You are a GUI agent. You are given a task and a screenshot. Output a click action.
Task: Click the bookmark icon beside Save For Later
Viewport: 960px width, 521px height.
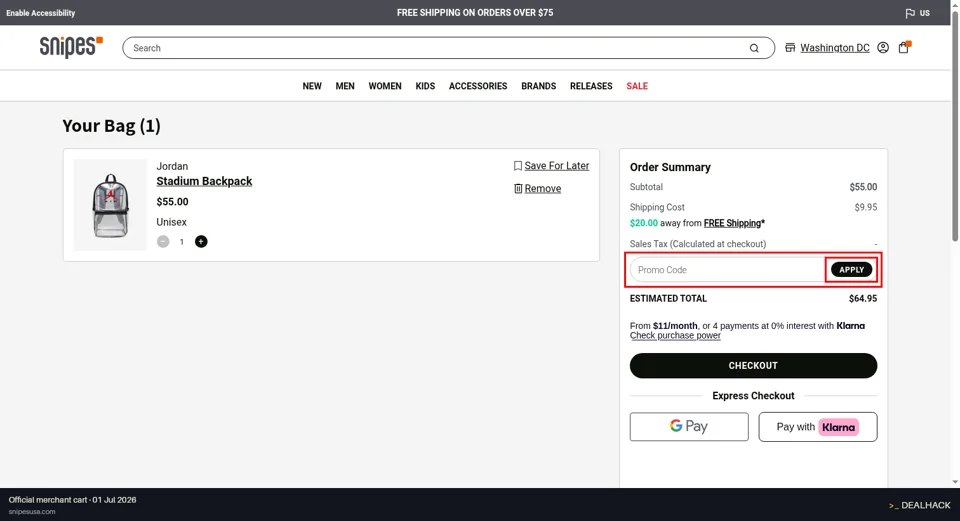point(518,166)
